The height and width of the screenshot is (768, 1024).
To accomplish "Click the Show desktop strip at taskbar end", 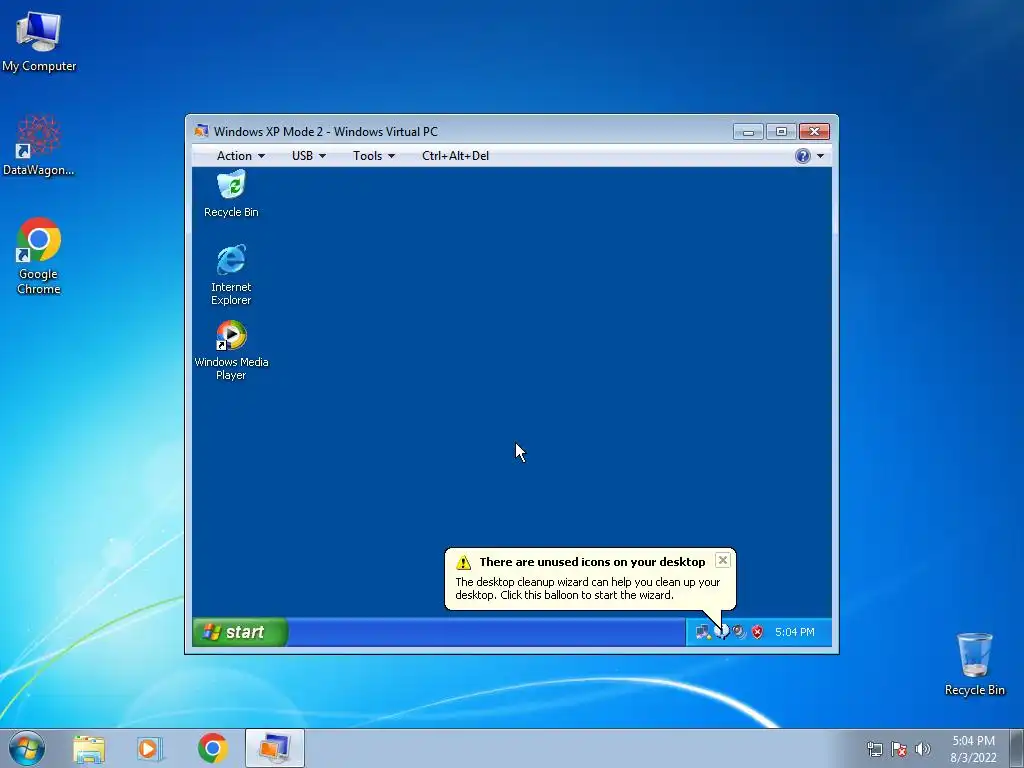I will (x=1019, y=748).
